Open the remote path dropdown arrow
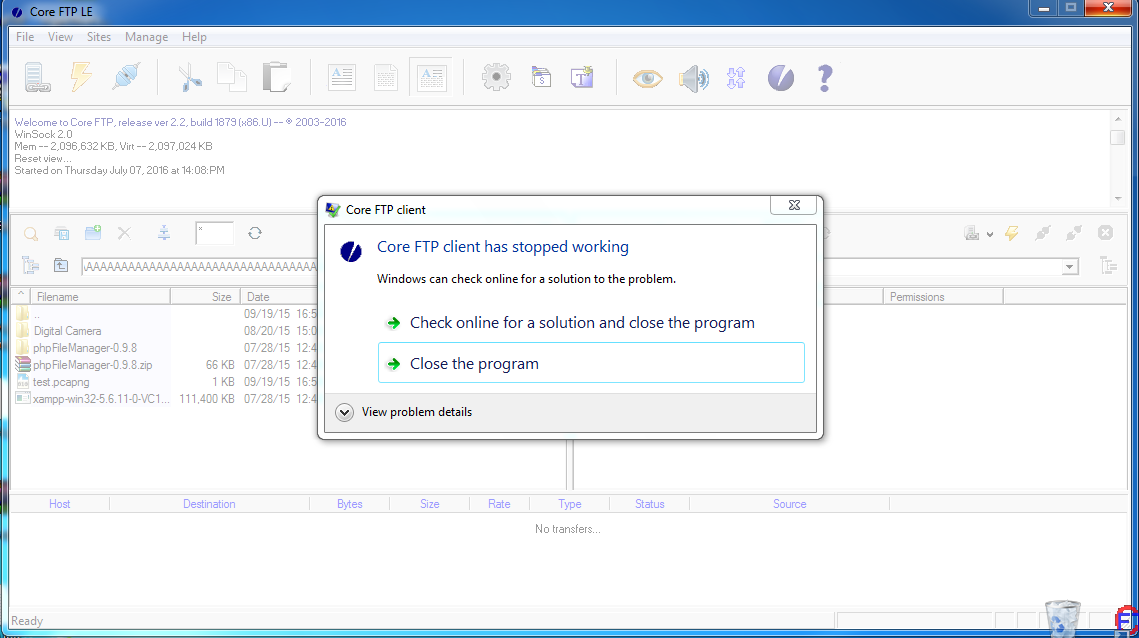 tap(1070, 267)
